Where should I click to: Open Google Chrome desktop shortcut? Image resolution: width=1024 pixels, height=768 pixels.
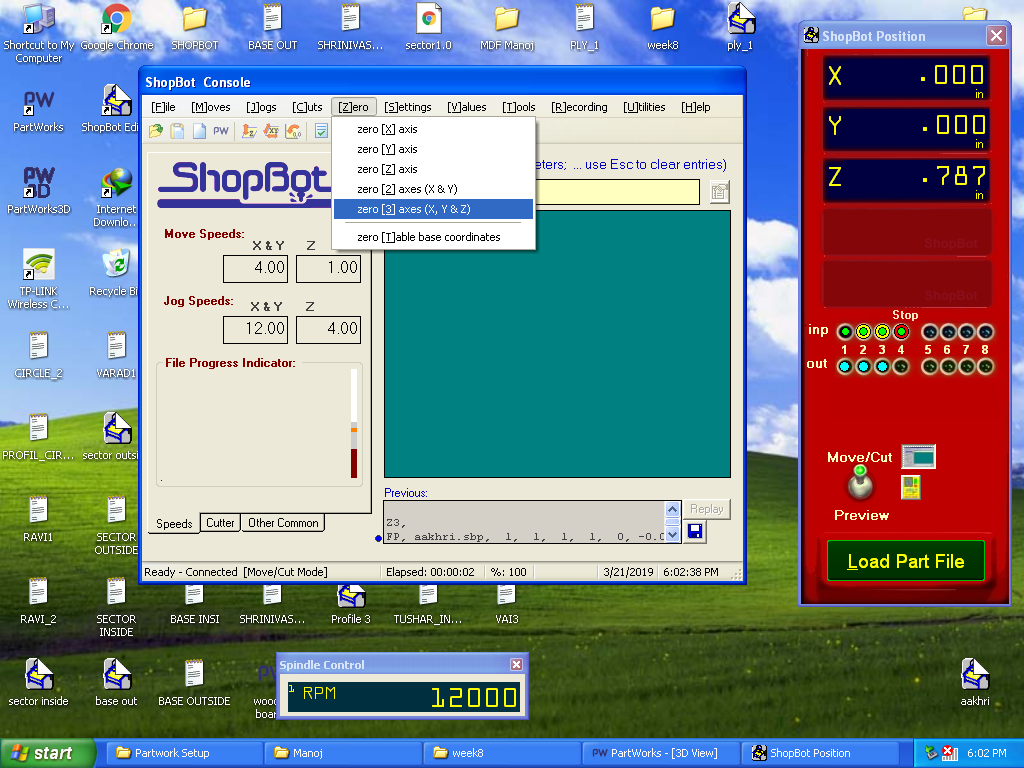[x=116, y=26]
